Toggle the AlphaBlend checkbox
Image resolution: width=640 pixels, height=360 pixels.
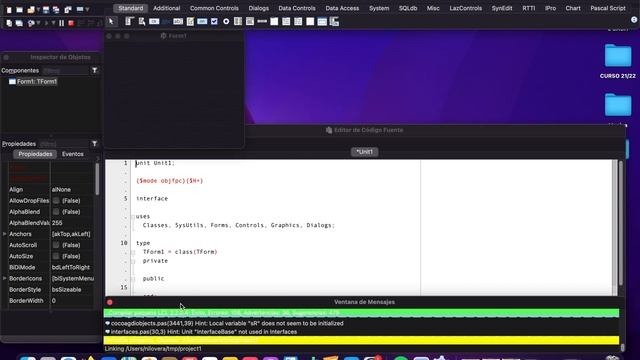pyautogui.click(x=56, y=212)
